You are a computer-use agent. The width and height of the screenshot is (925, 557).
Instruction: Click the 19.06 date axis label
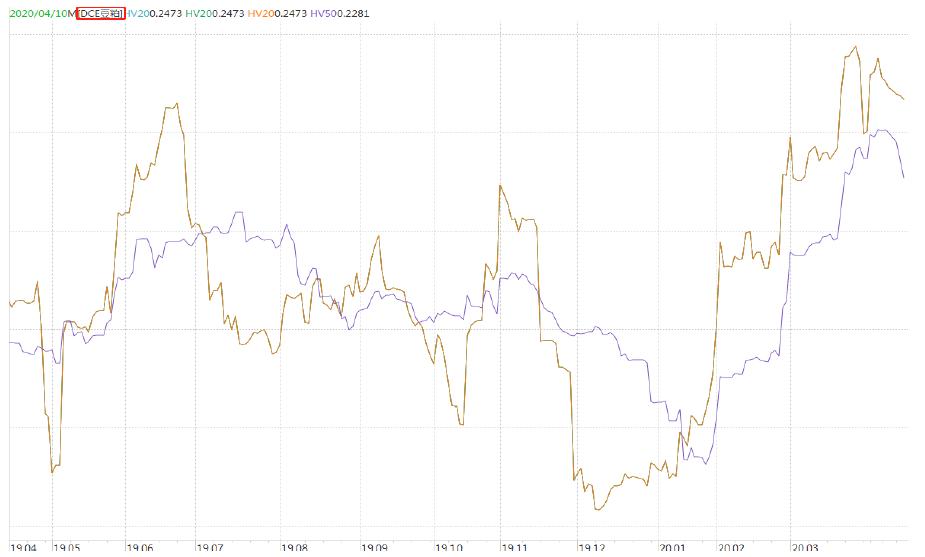click(139, 548)
